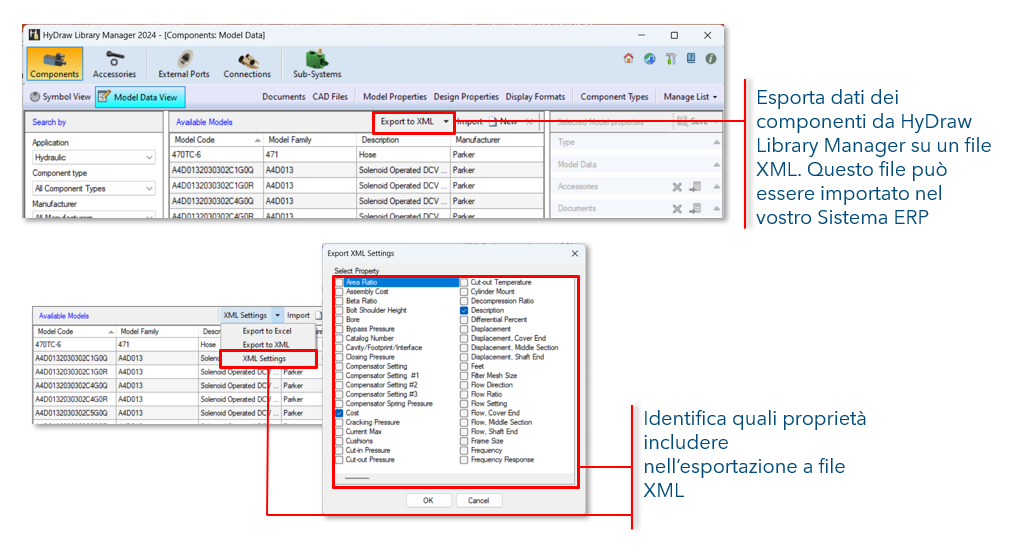Check the Filter Mesh Size property

464,376
